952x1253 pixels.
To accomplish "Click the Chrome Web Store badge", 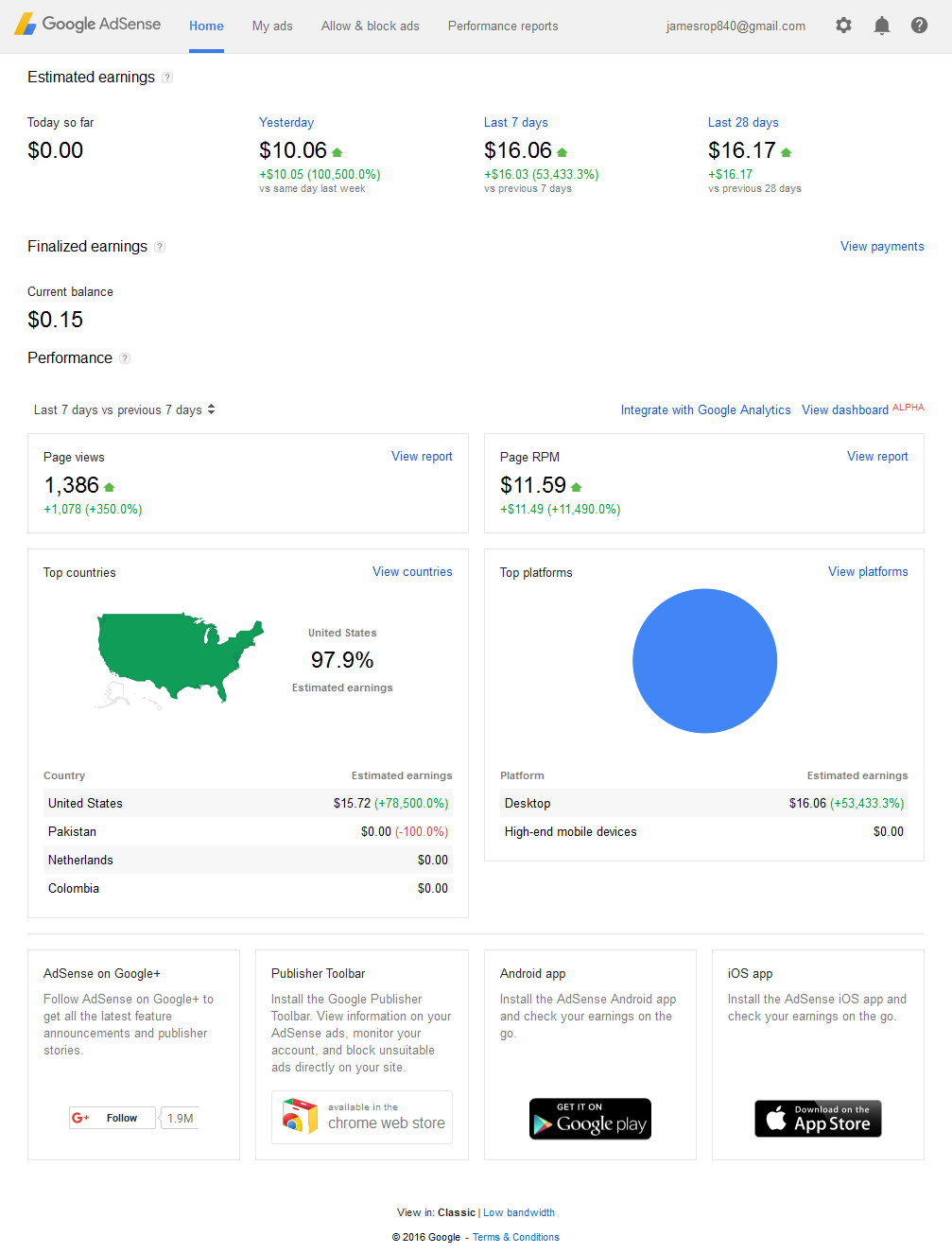I will pos(362,1117).
